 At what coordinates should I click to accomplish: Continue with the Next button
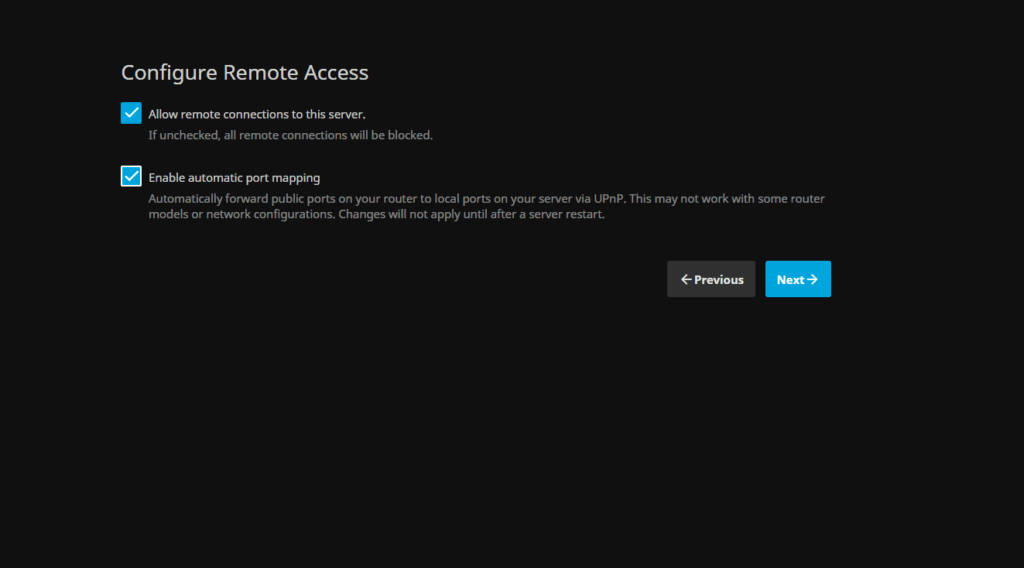798,279
